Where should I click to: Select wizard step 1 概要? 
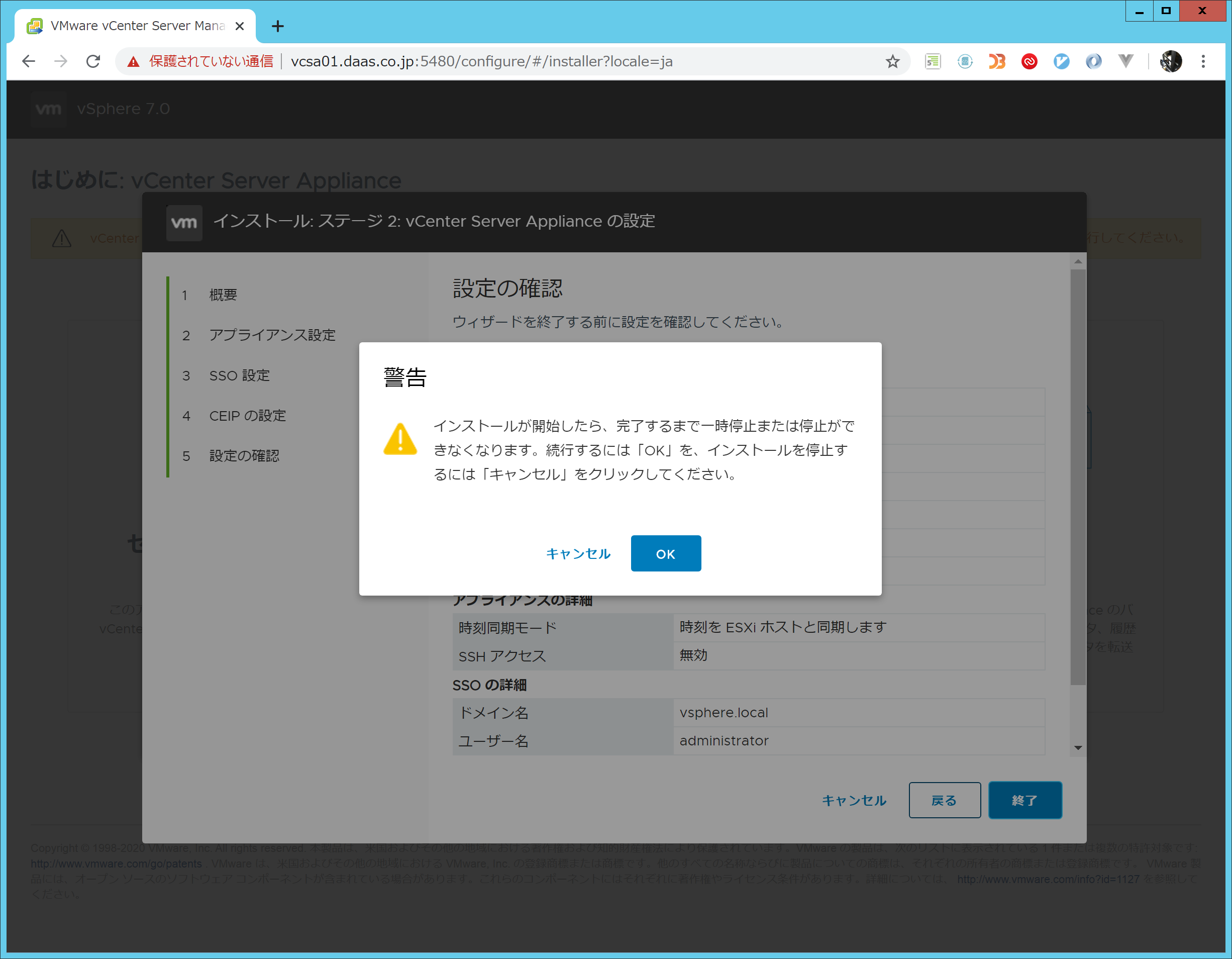point(223,295)
